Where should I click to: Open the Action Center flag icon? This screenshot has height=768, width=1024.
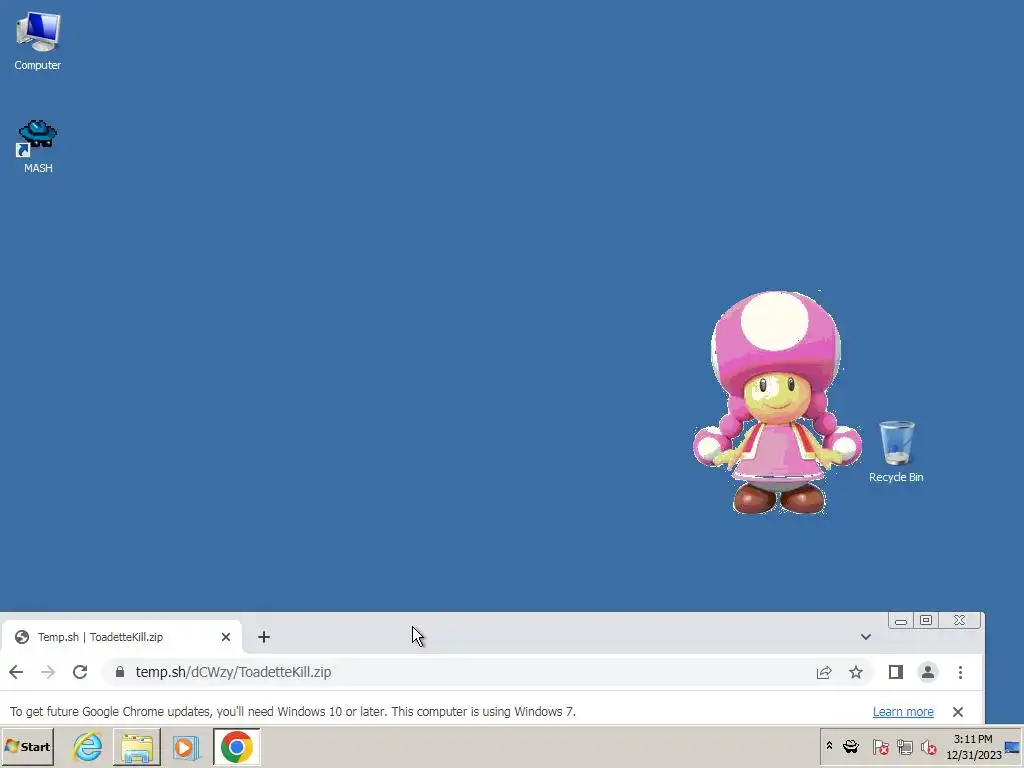click(880, 746)
